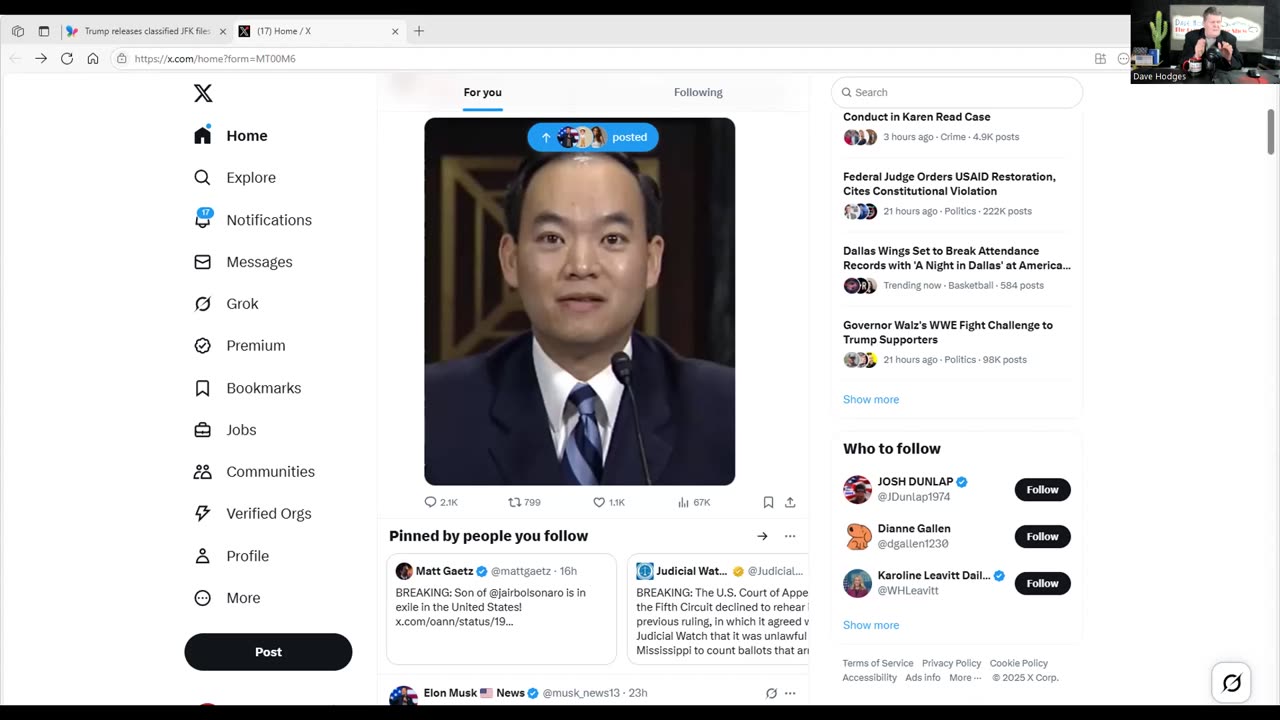Click the new posts 'posted' pill

tap(593, 137)
